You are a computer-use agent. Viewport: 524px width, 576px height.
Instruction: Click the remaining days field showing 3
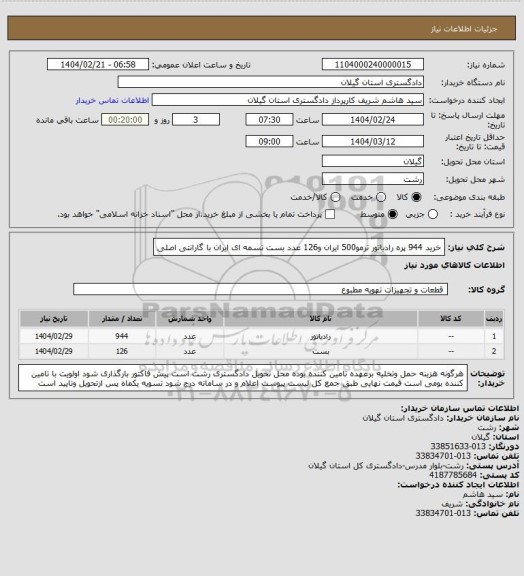pos(196,120)
